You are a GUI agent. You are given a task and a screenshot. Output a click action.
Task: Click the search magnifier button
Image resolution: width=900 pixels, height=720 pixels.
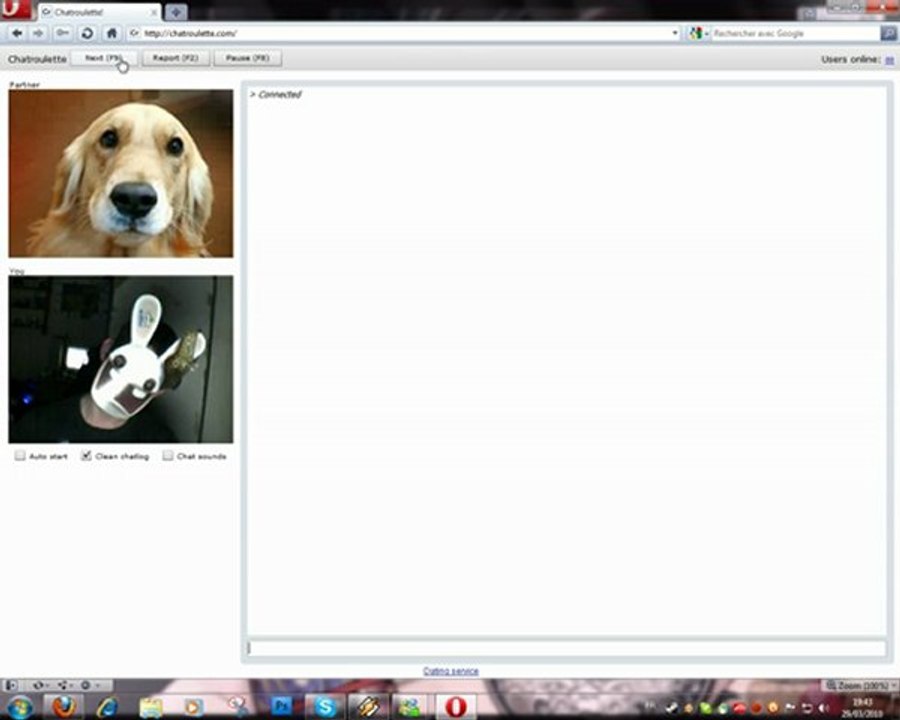(x=888, y=33)
